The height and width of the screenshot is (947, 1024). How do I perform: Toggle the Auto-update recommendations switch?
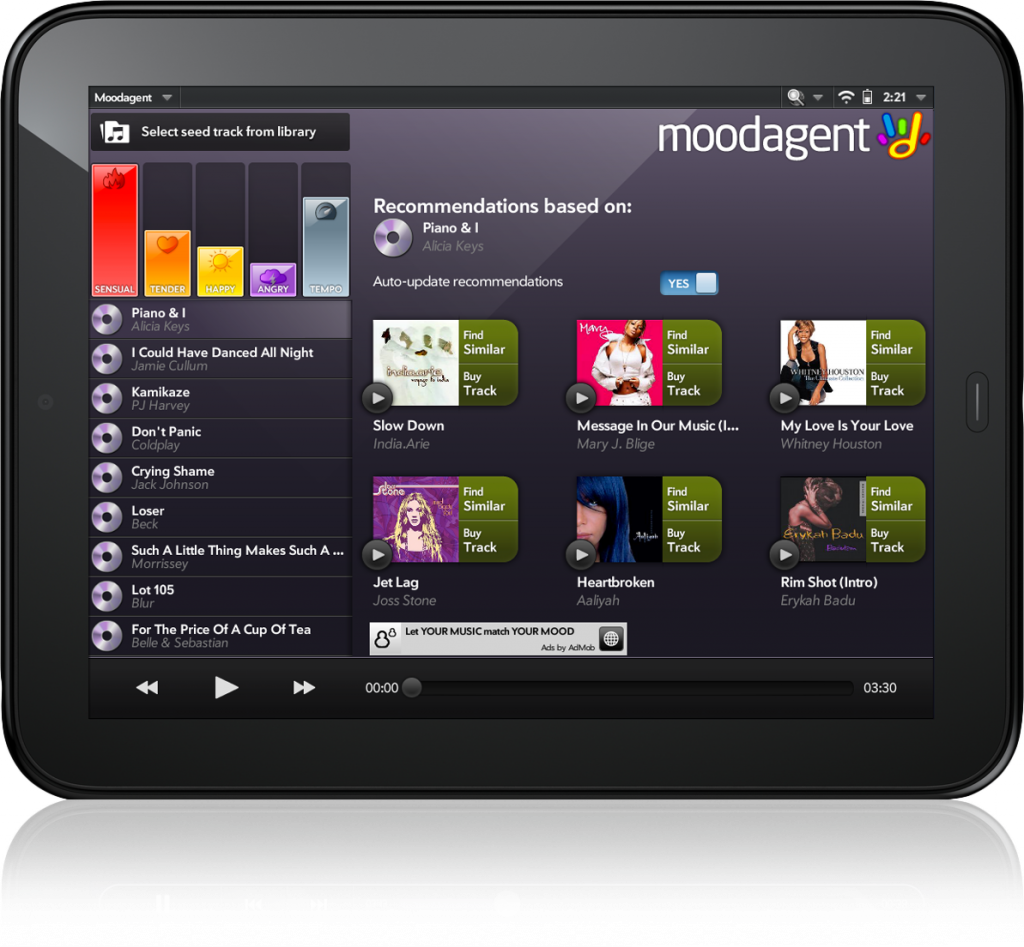[689, 283]
